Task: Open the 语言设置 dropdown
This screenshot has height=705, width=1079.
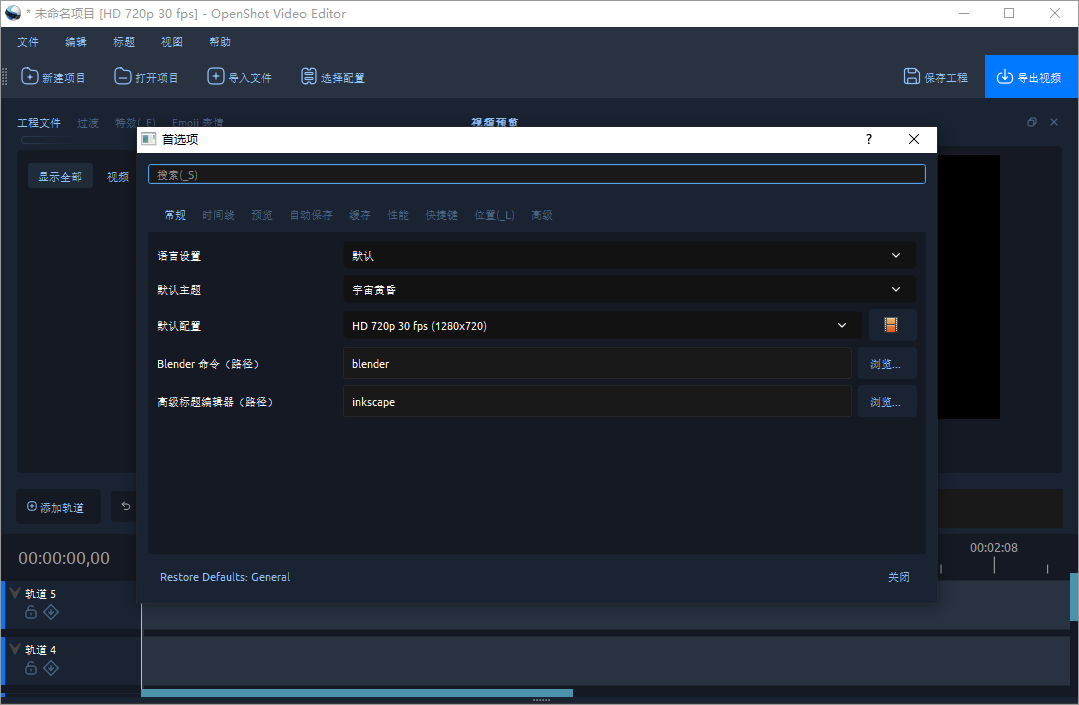Action: pyautogui.click(x=629, y=255)
